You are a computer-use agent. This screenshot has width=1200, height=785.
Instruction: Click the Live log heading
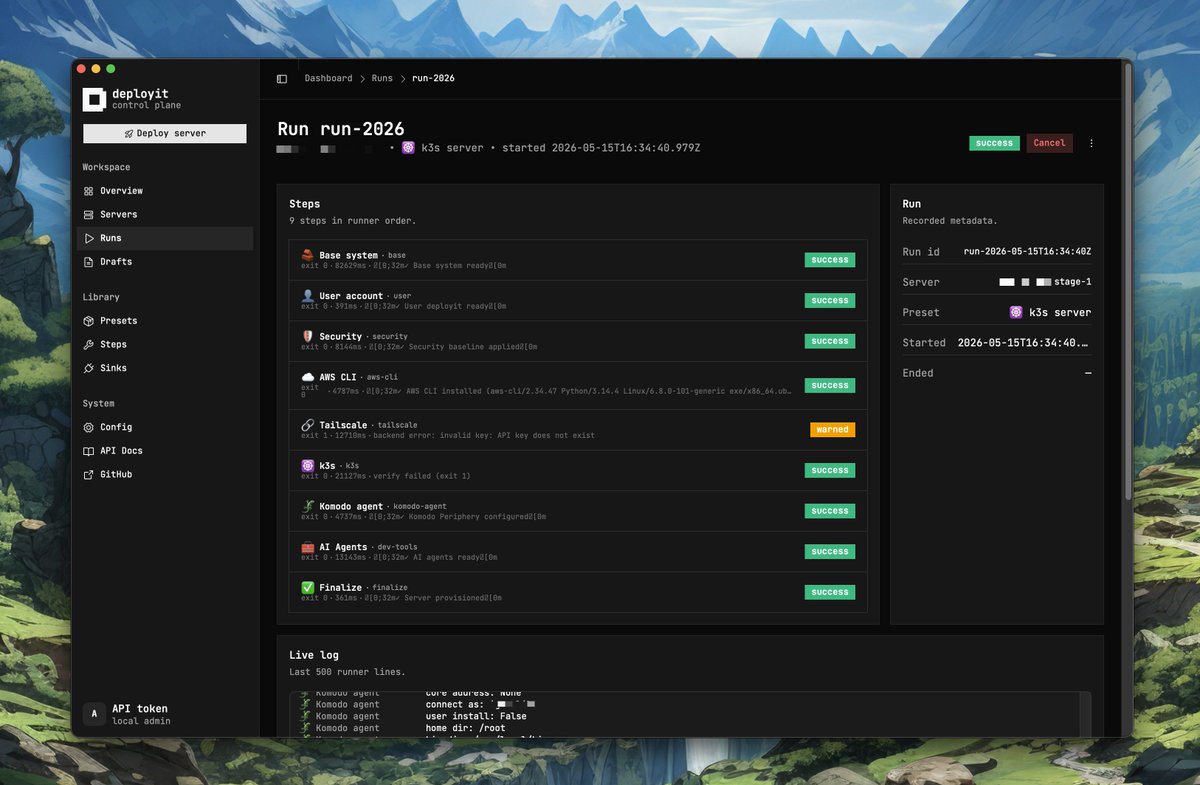coord(314,655)
